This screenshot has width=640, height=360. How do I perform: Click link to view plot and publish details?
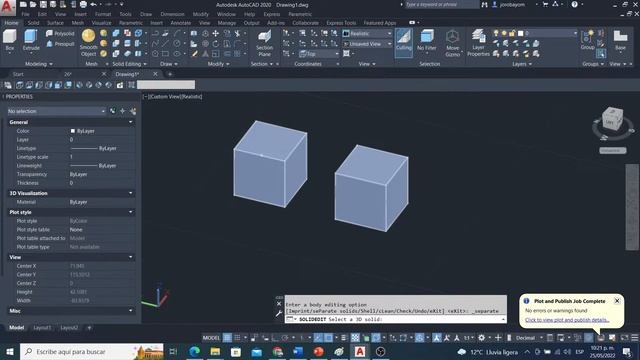[567, 320]
